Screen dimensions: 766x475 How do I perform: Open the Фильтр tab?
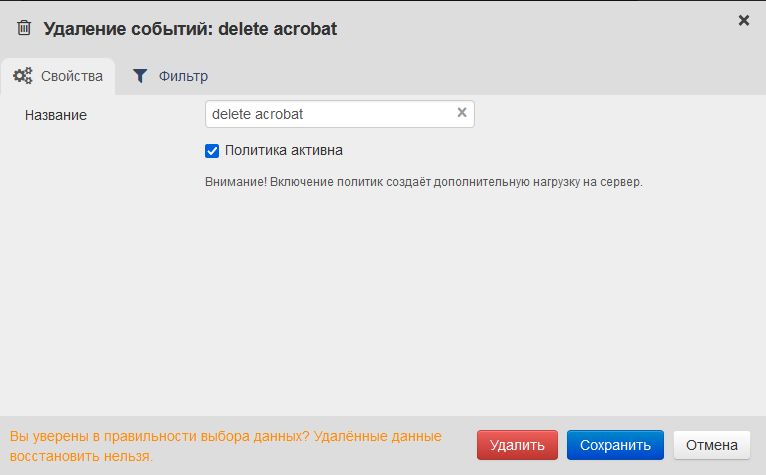click(x=183, y=76)
